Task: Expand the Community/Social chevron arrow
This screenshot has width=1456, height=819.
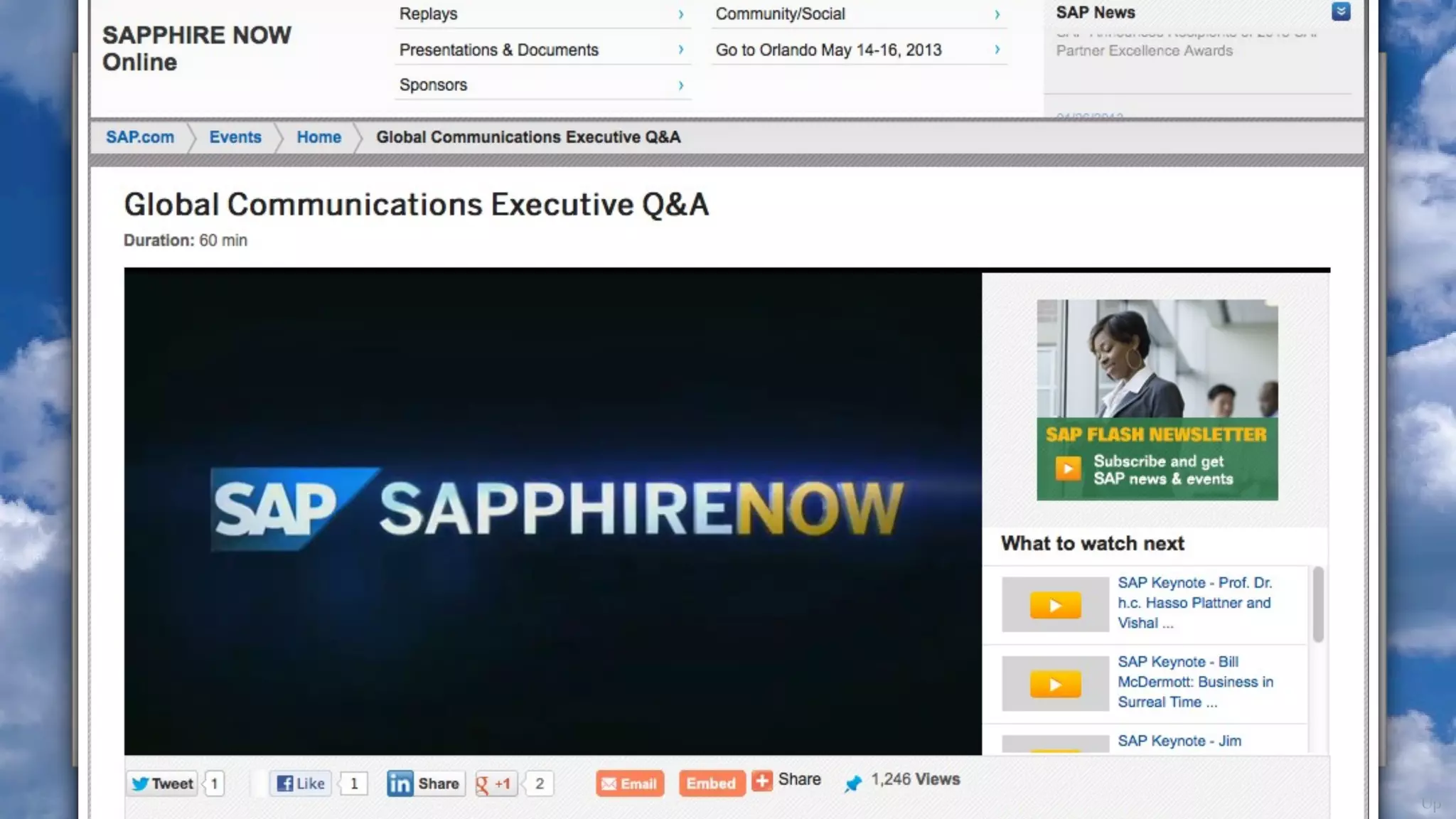Action: (997, 14)
